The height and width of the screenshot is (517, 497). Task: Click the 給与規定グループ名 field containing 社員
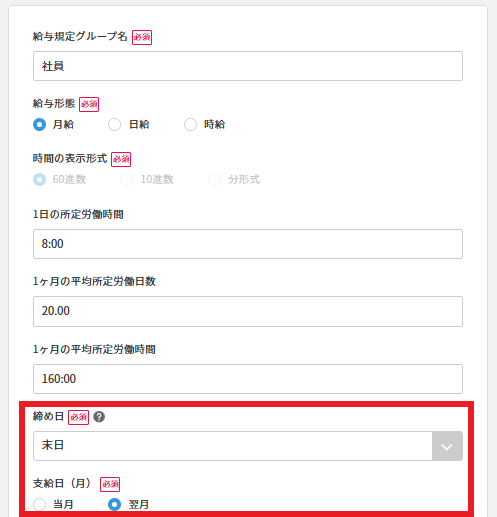click(248, 66)
